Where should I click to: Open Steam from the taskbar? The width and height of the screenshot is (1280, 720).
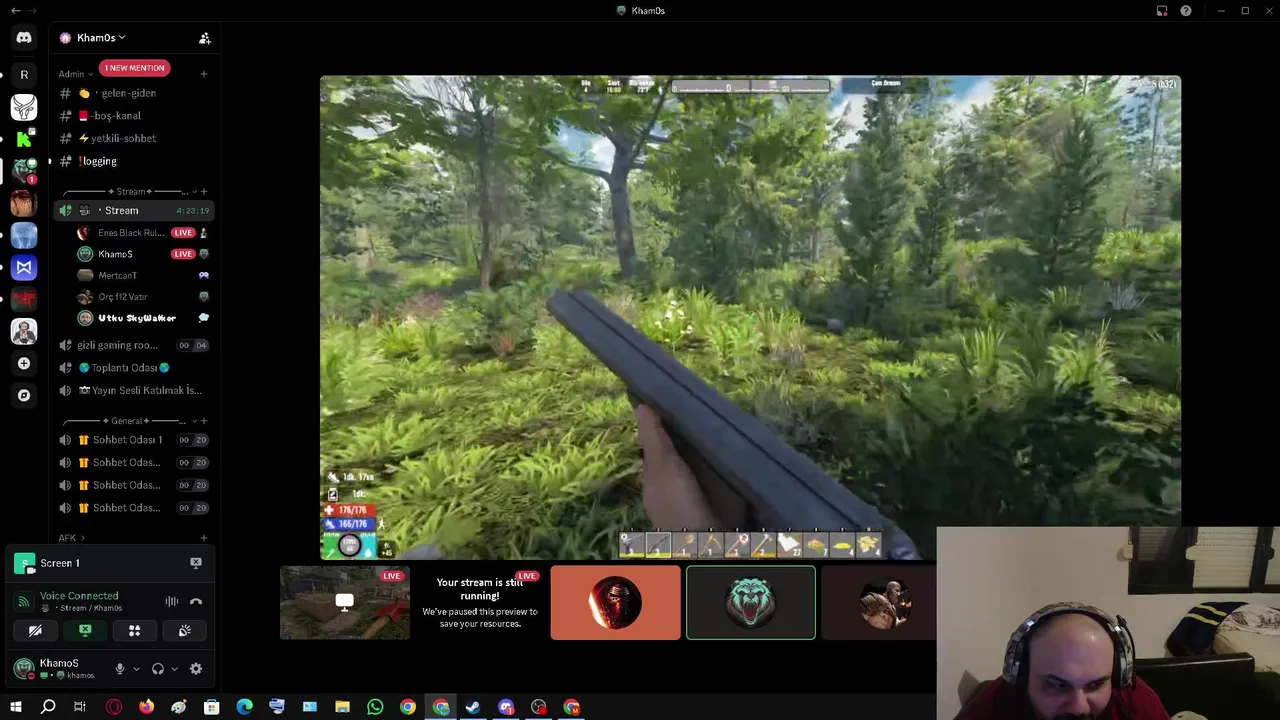click(x=473, y=707)
